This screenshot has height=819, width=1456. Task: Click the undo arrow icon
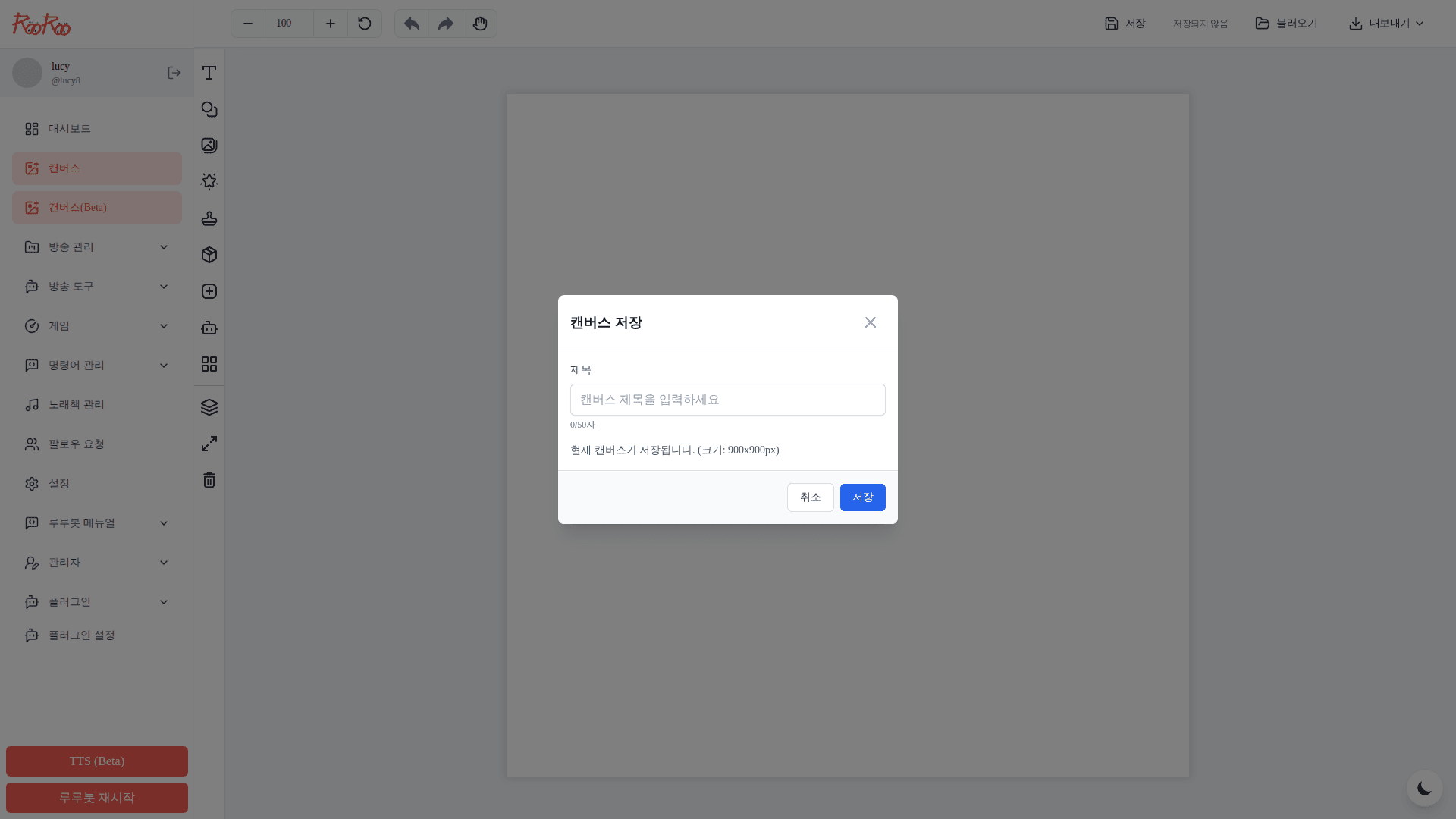point(412,24)
